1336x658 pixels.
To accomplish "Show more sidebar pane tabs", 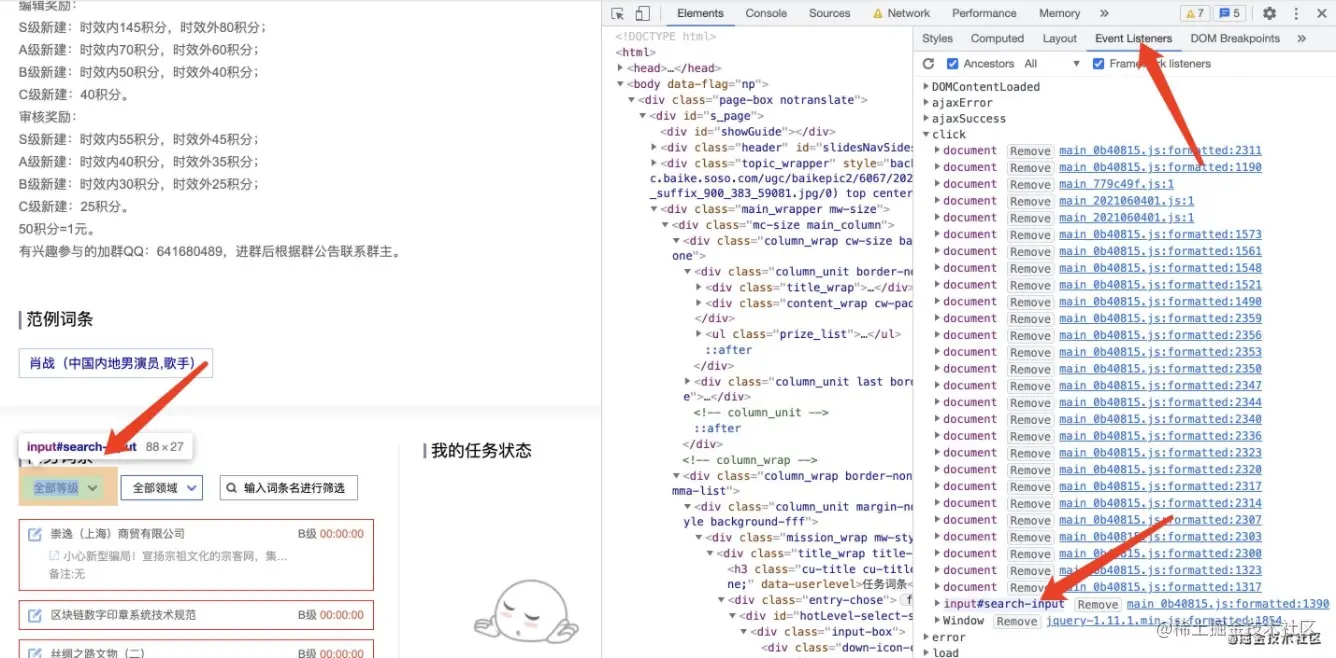I will pyautogui.click(x=1301, y=38).
